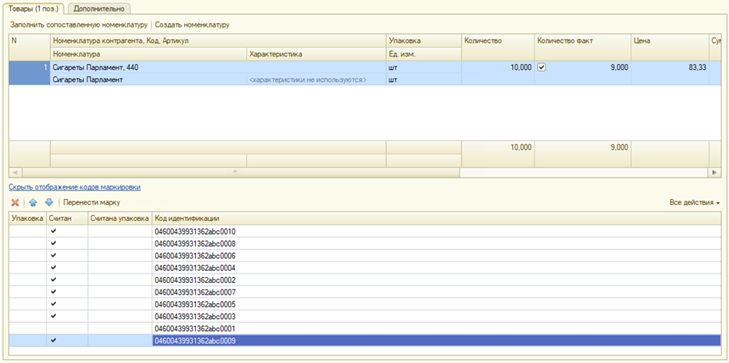Click the Цена column header
Screen dimensions: 729x363
point(670,47)
